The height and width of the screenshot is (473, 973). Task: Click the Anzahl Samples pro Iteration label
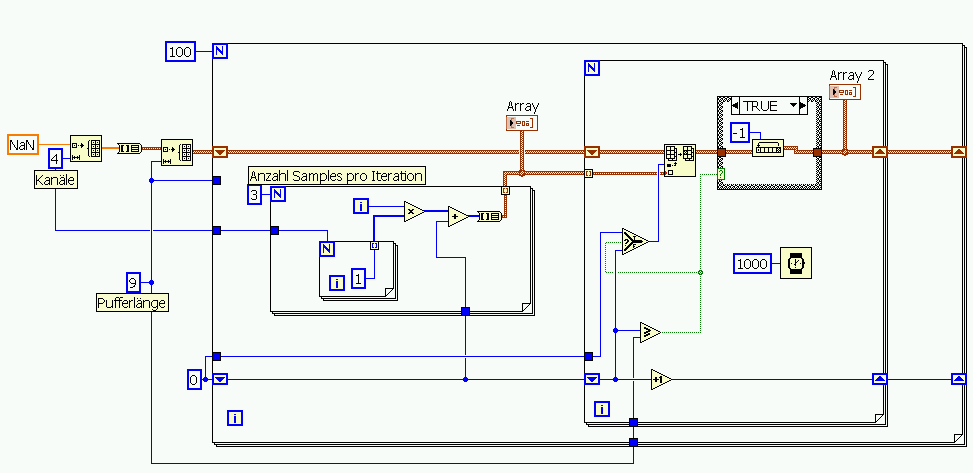pos(337,176)
